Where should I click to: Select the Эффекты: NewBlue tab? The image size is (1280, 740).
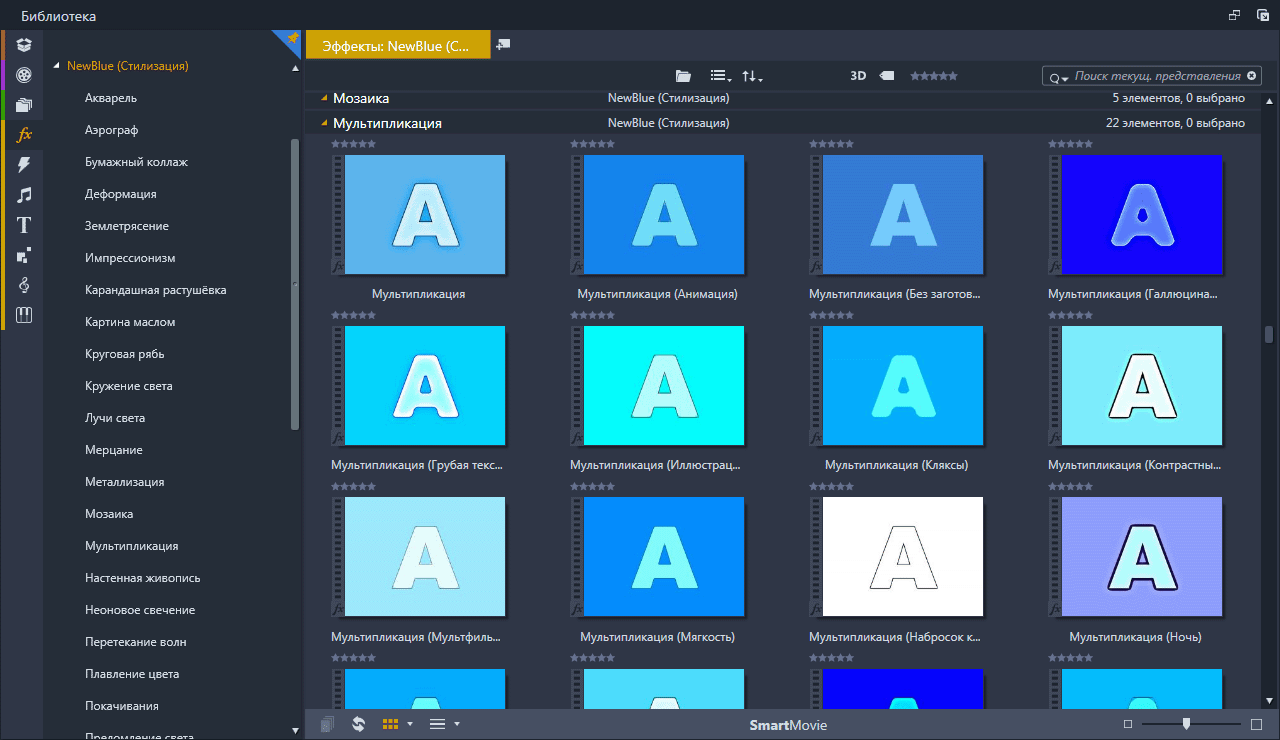[398, 45]
